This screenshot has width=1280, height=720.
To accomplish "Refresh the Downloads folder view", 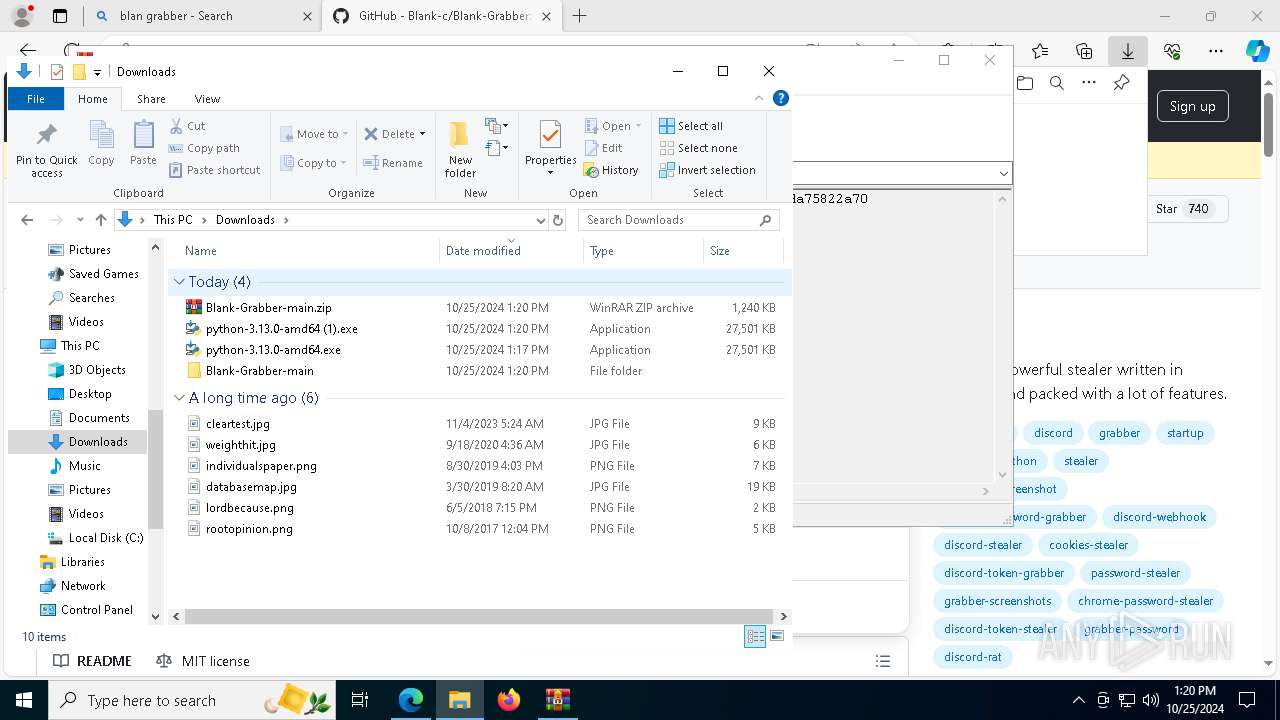I will coord(558,220).
